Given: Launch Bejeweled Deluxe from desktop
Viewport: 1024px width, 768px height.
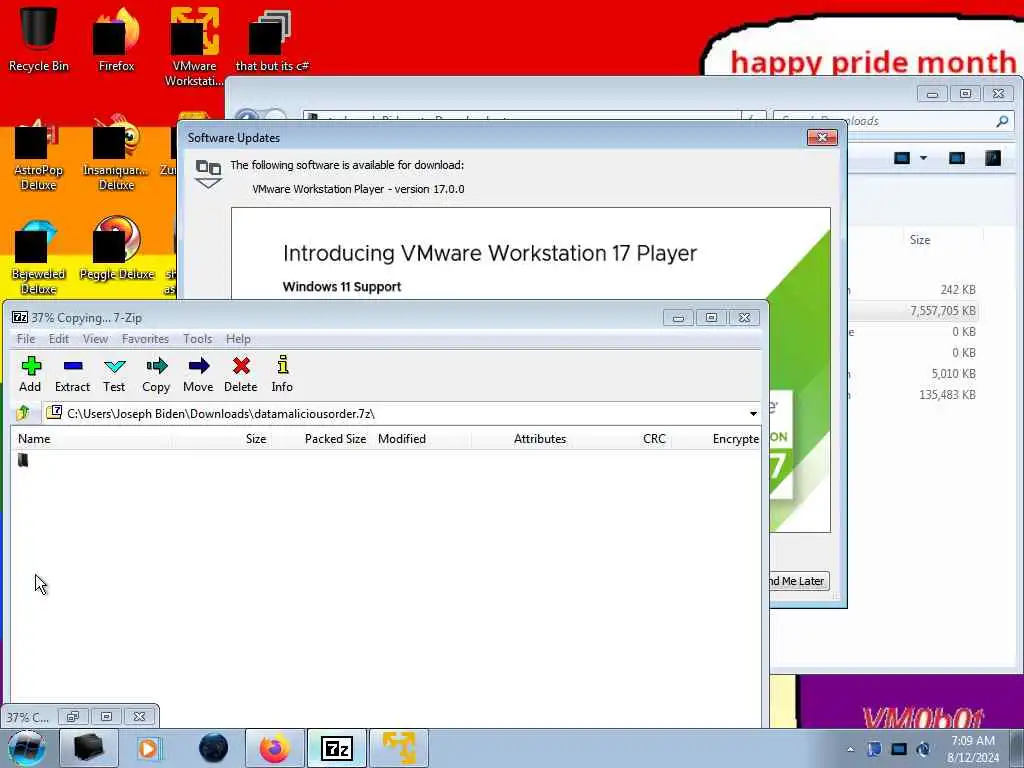Looking at the screenshot, I should tap(38, 259).
